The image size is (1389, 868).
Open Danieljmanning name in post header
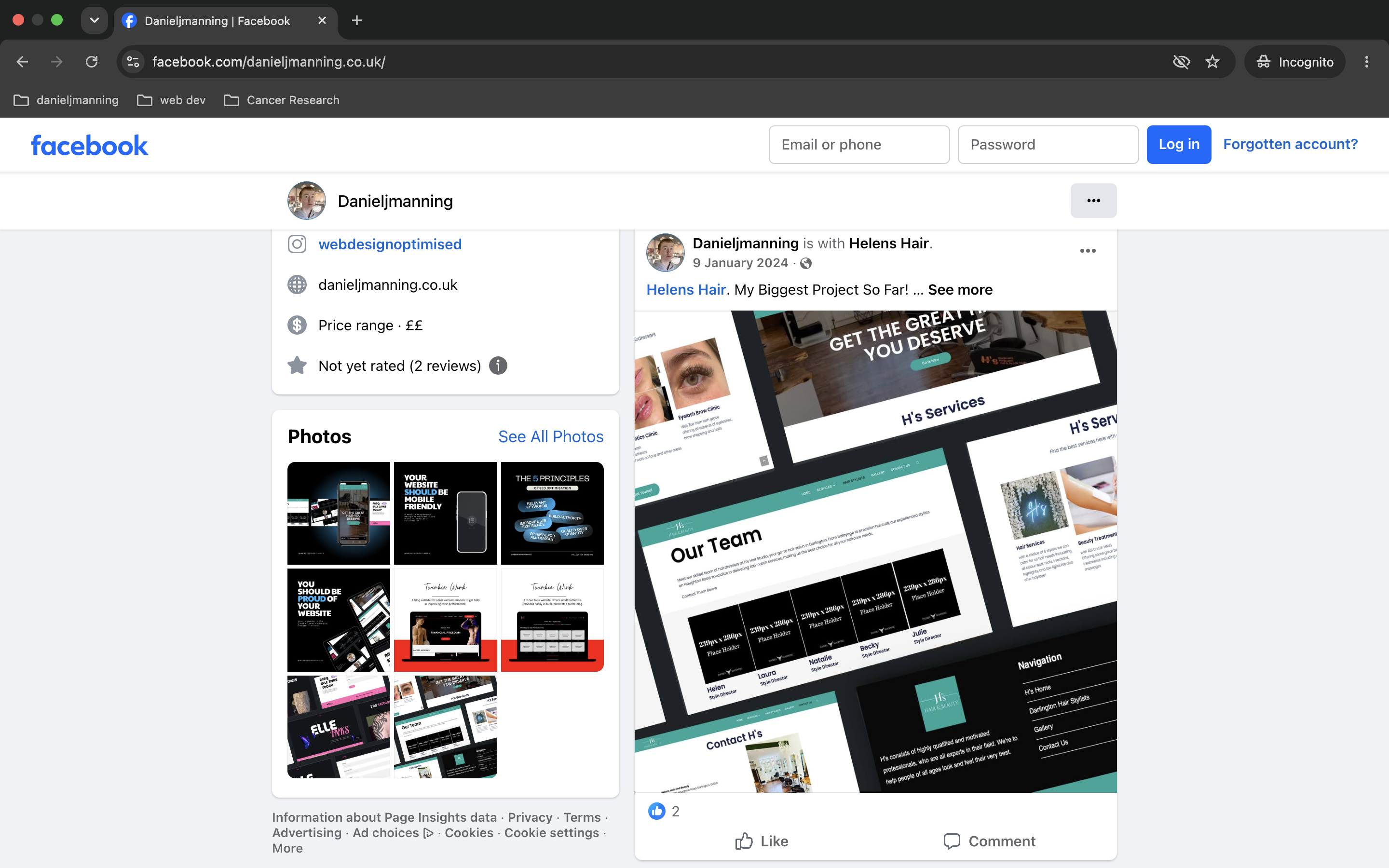click(x=746, y=244)
